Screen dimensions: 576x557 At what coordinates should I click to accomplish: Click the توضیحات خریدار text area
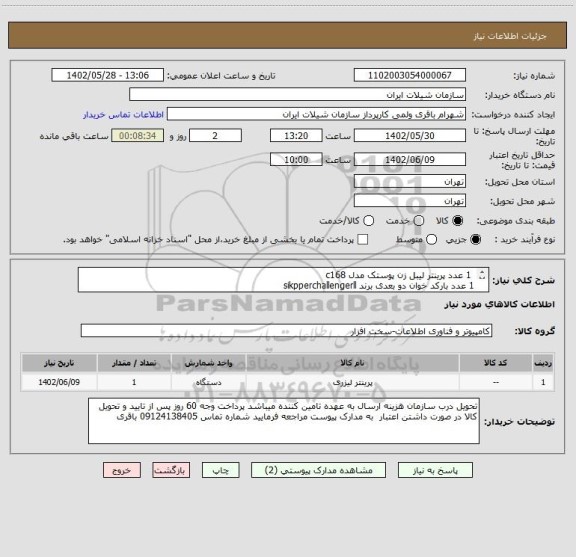click(x=284, y=421)
